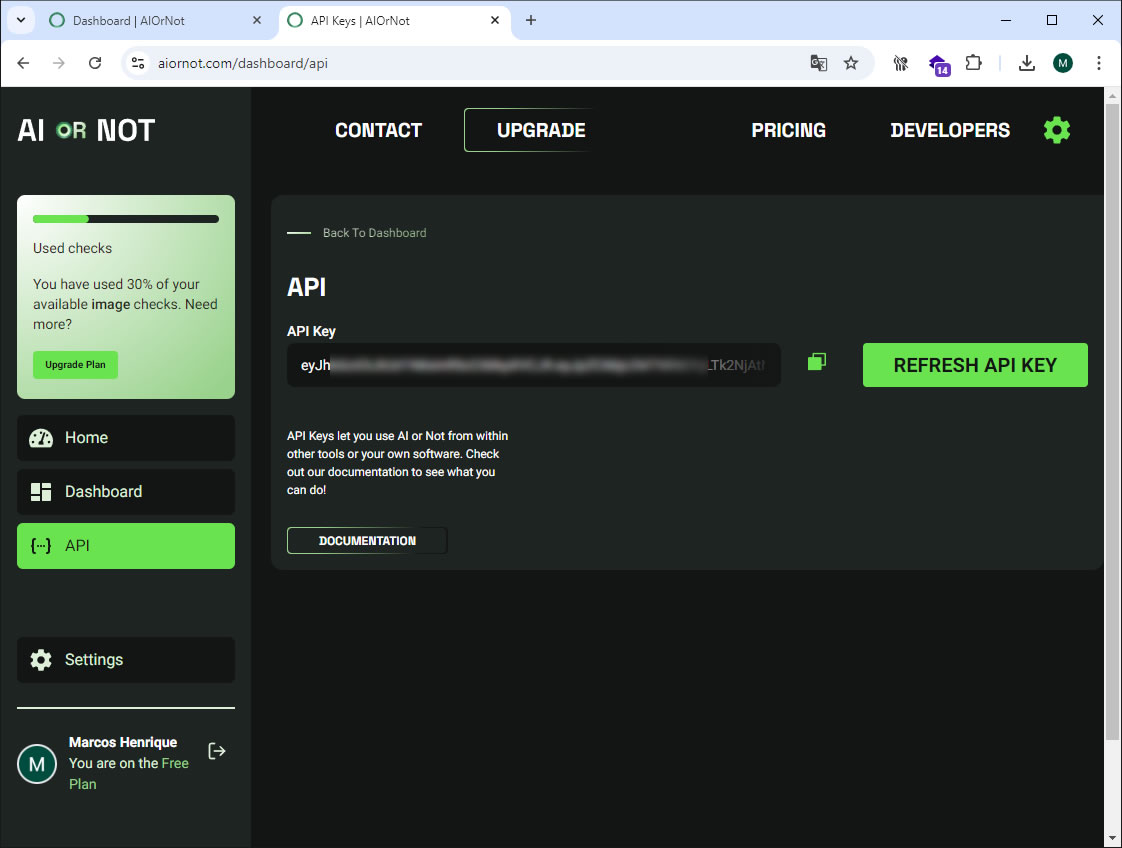This screenshot has width=1122, height=848.
Task: Click the API Key text field
Action: [x=534, y=365]
